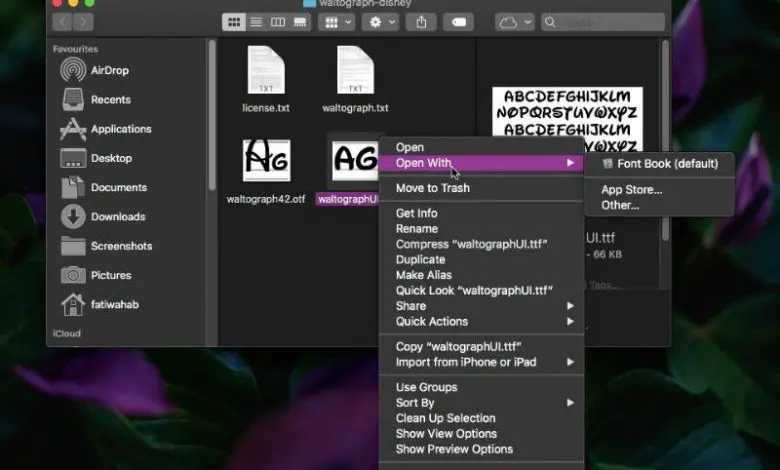Image resolution: width=780 pixels, height=470 pixels.
Task: Choose Duplicate from the context menu
Action: pyautogui.click(x=481, y=260)
